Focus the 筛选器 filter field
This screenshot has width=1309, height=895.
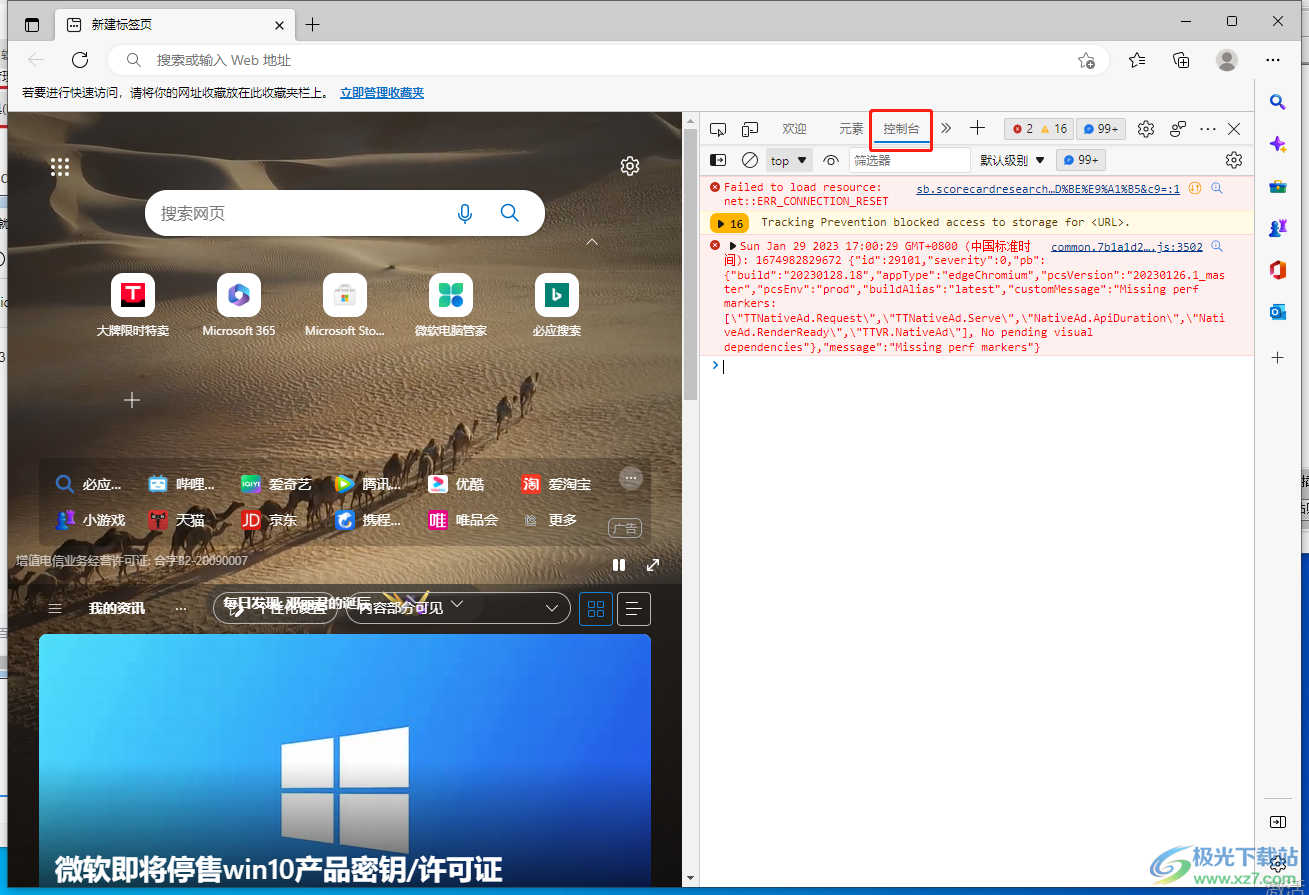pos(909,160)
